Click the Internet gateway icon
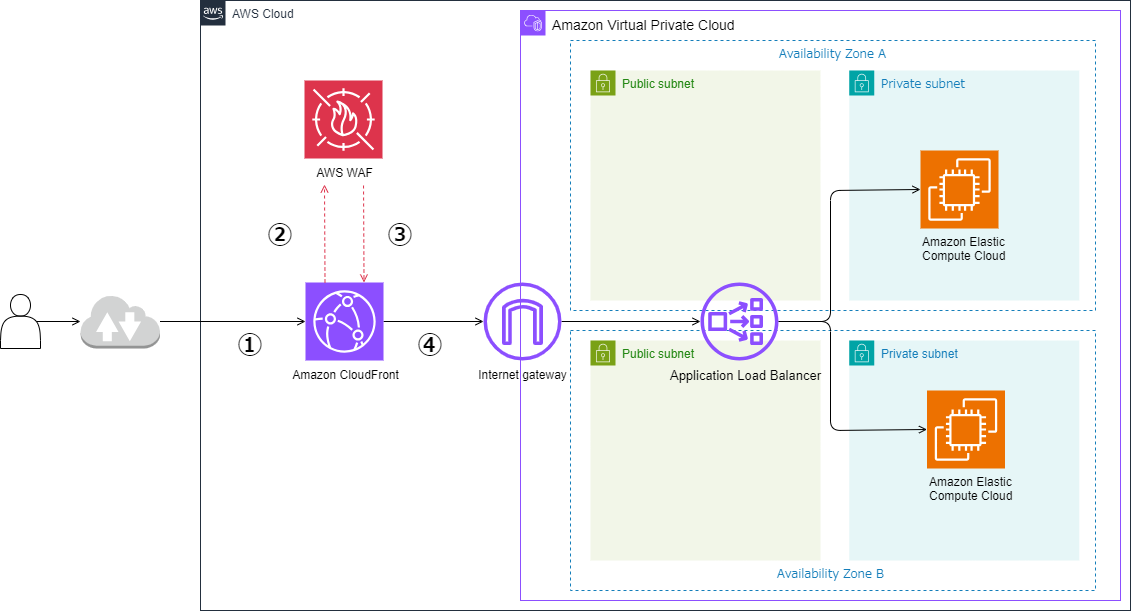The height and width of the screenshot is (611, 1132). point(522,321)
